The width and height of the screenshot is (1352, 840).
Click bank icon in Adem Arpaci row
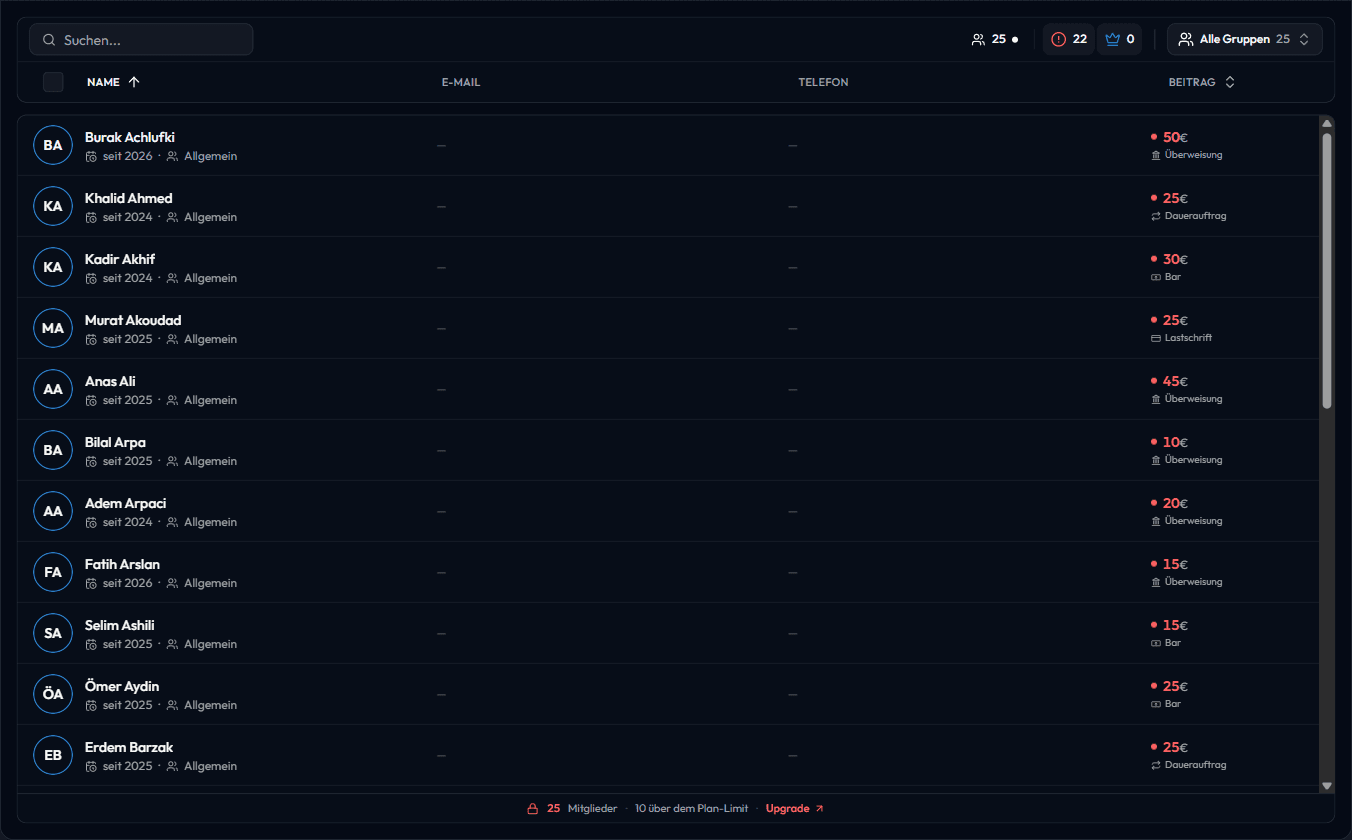[x=1156, y=521]
